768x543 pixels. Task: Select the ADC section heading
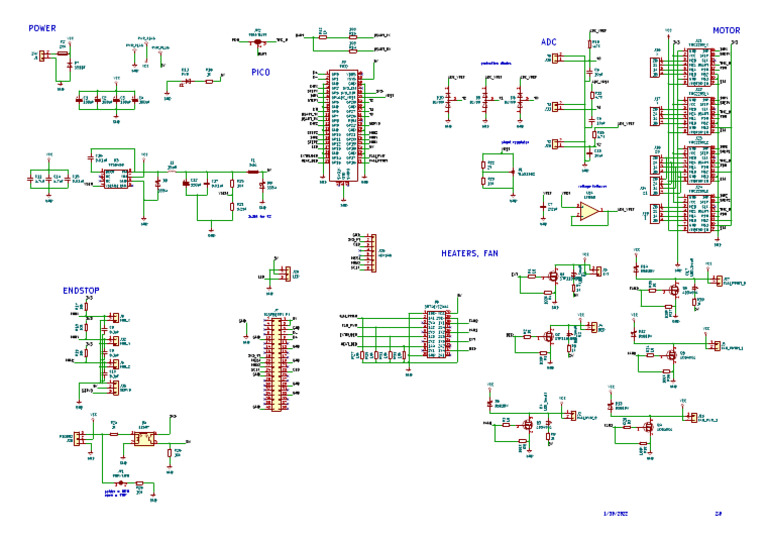pyautogui.click(x=549, y=42)
